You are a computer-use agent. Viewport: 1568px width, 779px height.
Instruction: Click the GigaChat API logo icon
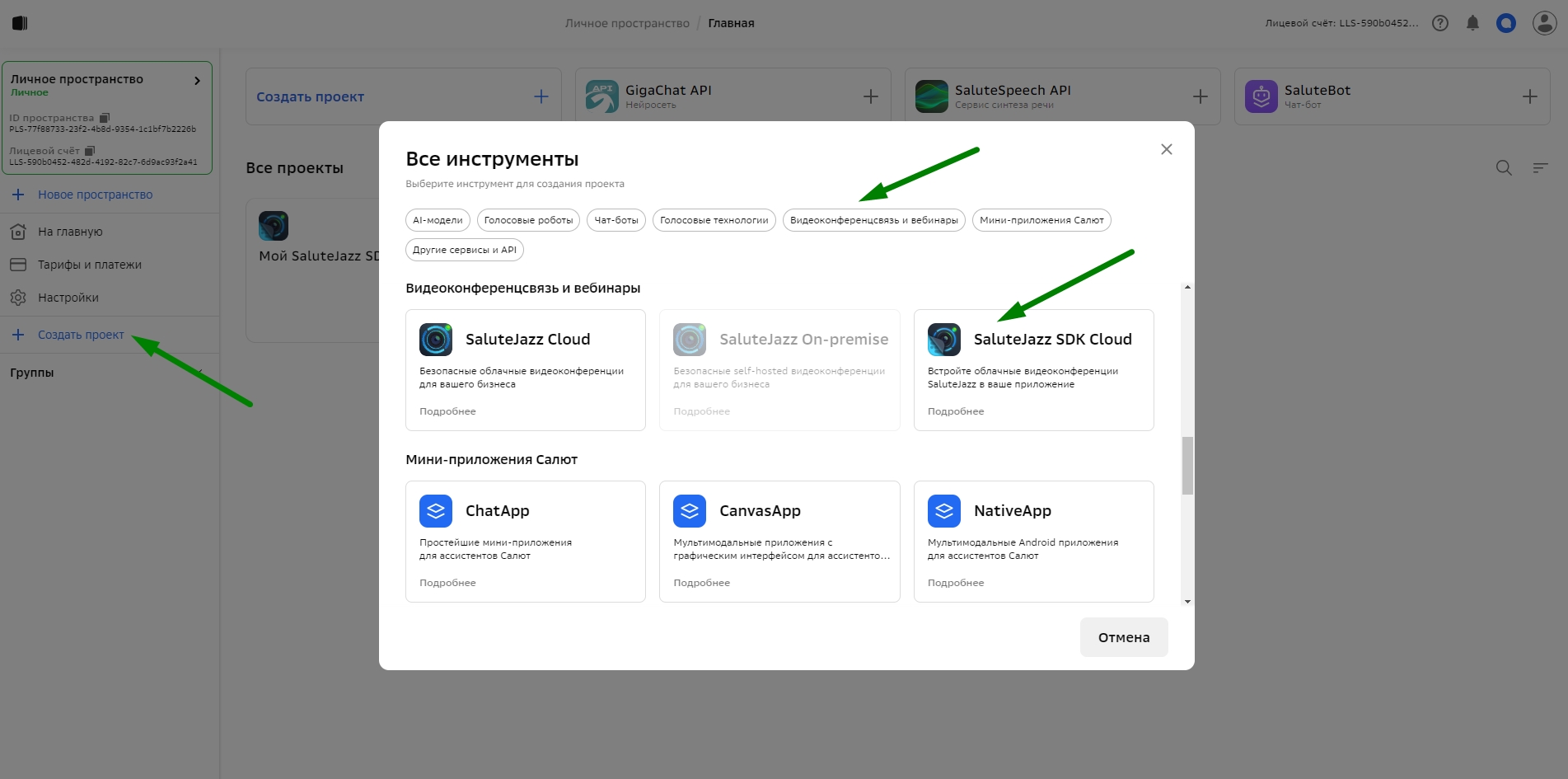point(601,96)
